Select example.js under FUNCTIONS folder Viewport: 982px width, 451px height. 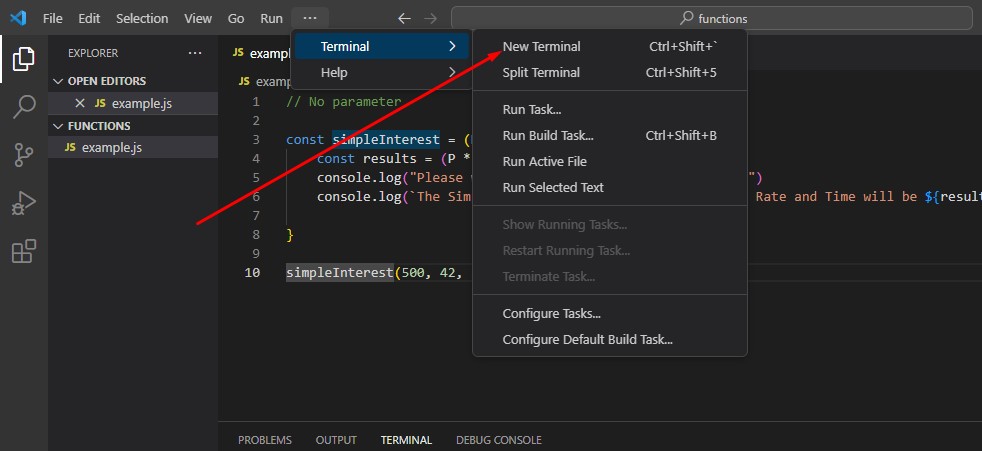point(133,147)
